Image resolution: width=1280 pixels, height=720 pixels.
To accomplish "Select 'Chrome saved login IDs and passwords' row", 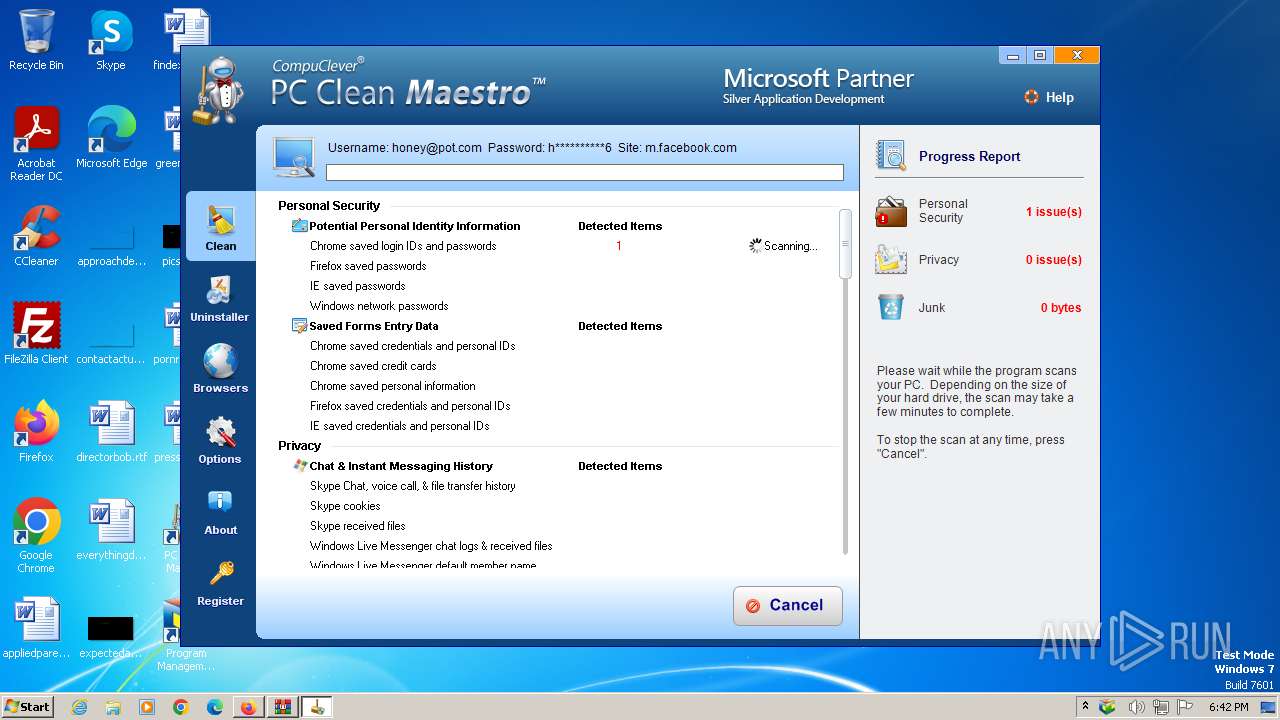I will coord(403,246).
